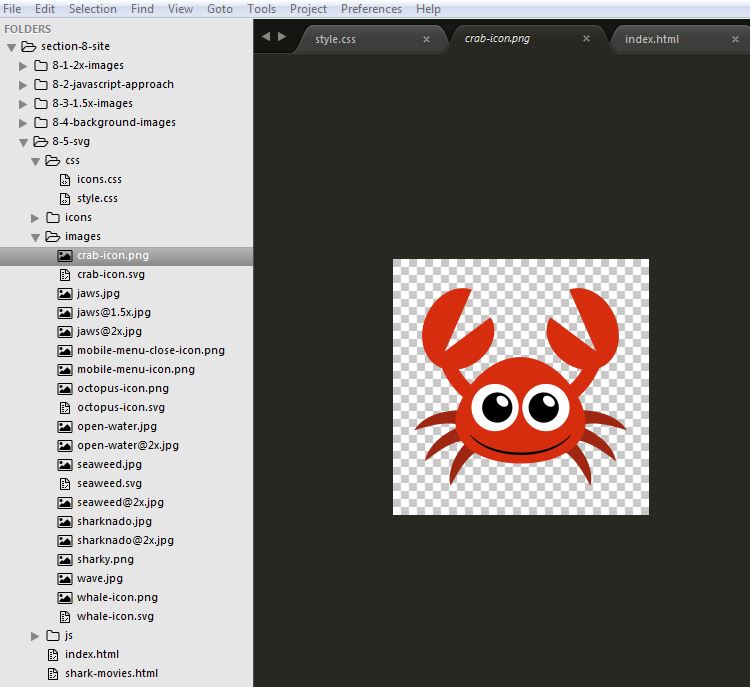Close the style.css tab
Image resolution: width=750 pixels, height=687 pixels.
[x=426, y=40]
